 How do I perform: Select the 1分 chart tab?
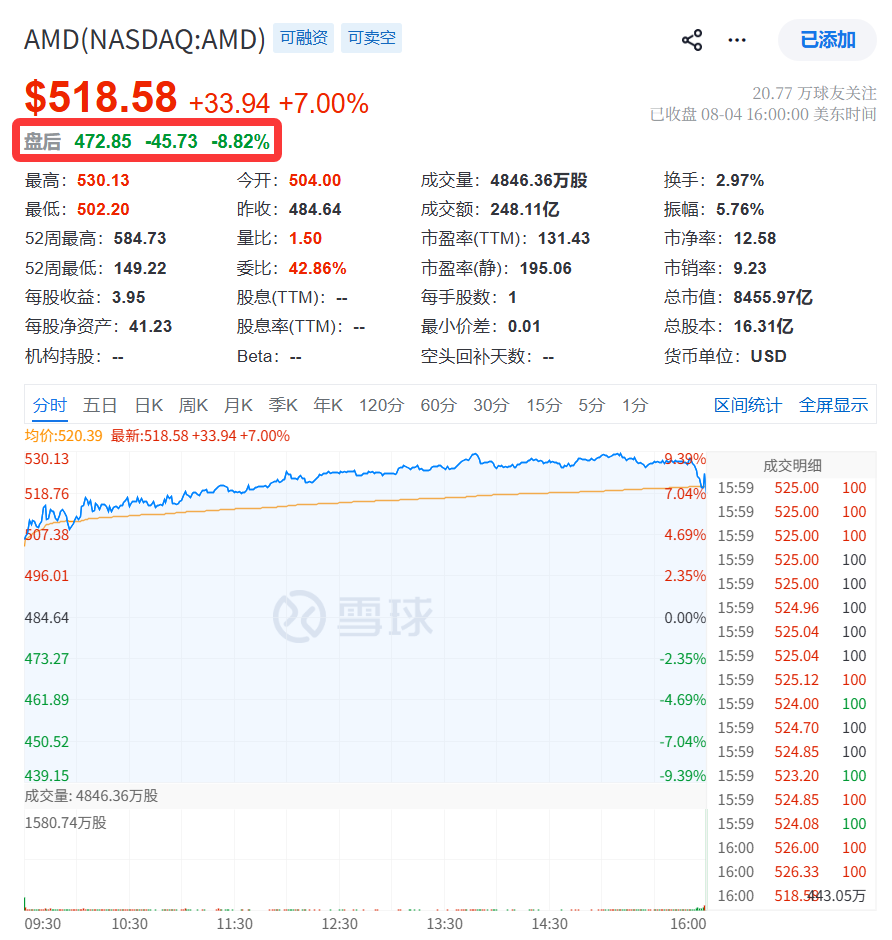(x=635, y=405)
